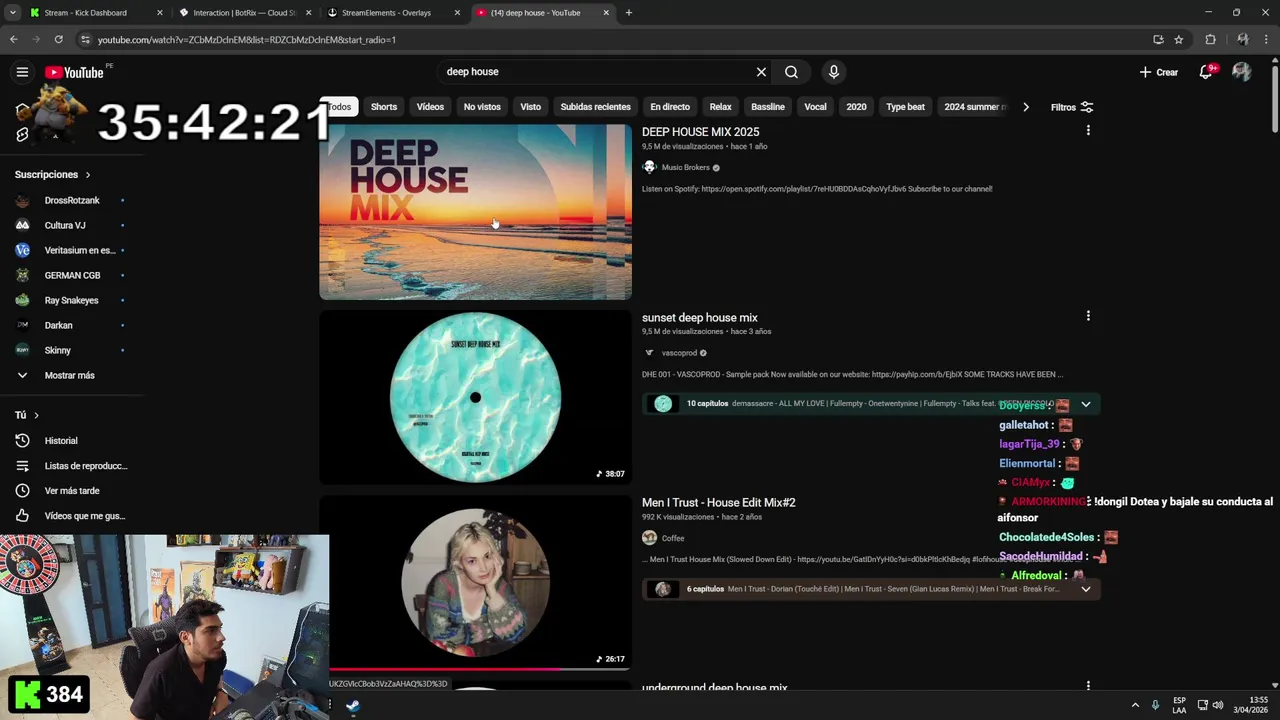
Task: Bookmark this page with the star
Action: pos(1179,39)
